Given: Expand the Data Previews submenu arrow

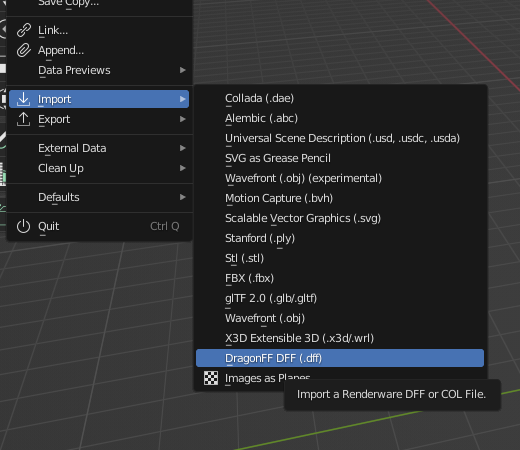Looking at the screenshot, I should pos(182,70).
